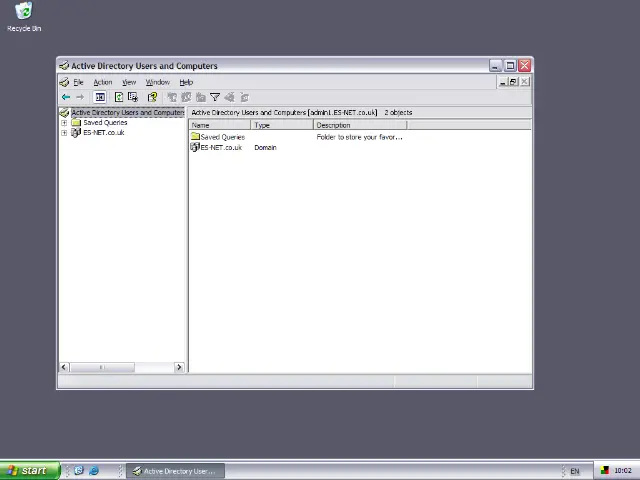The width and height of the screenshot is (640, 480).
Task: Click the EN language indicator
Action: click(x=575, y=471)
